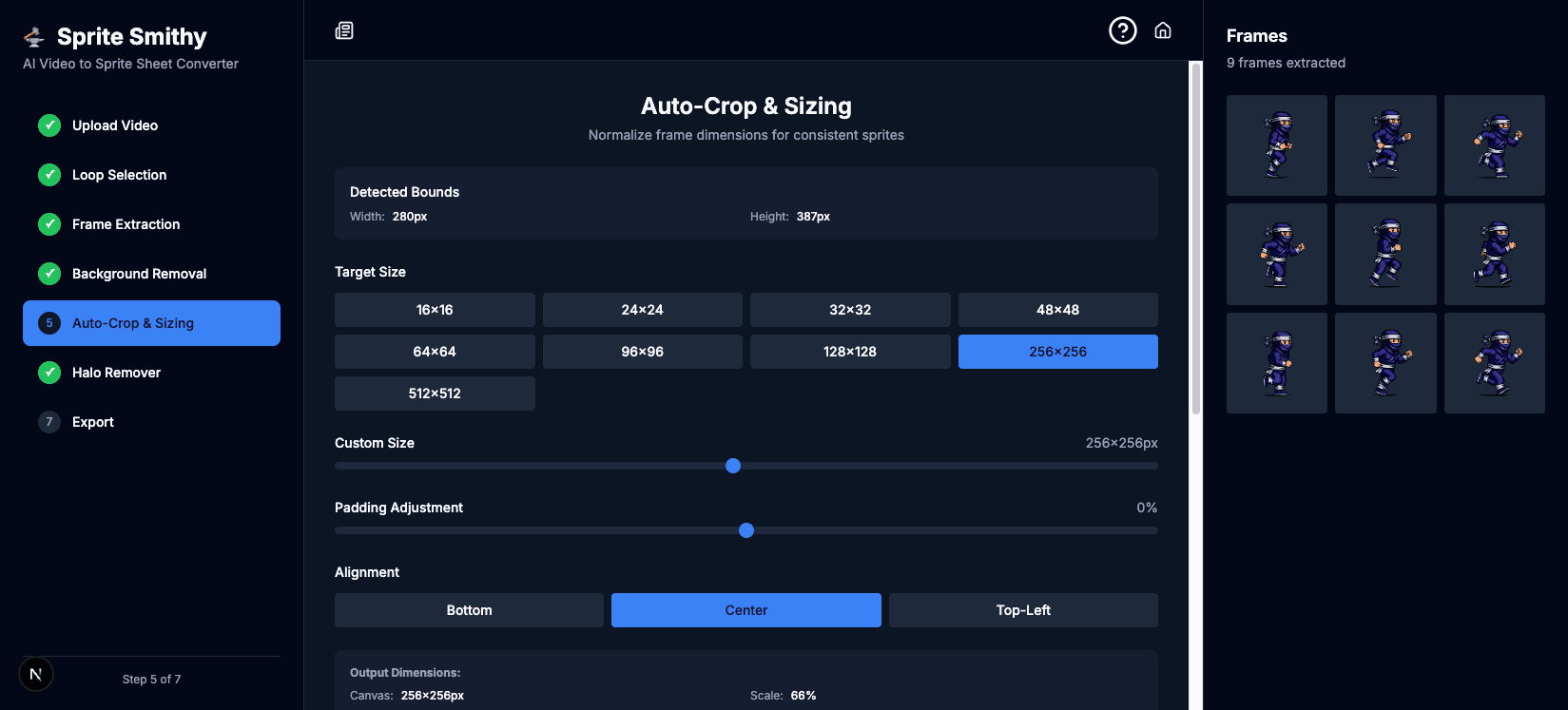Select Top-Left alignment option

[x=1023, y=610]
